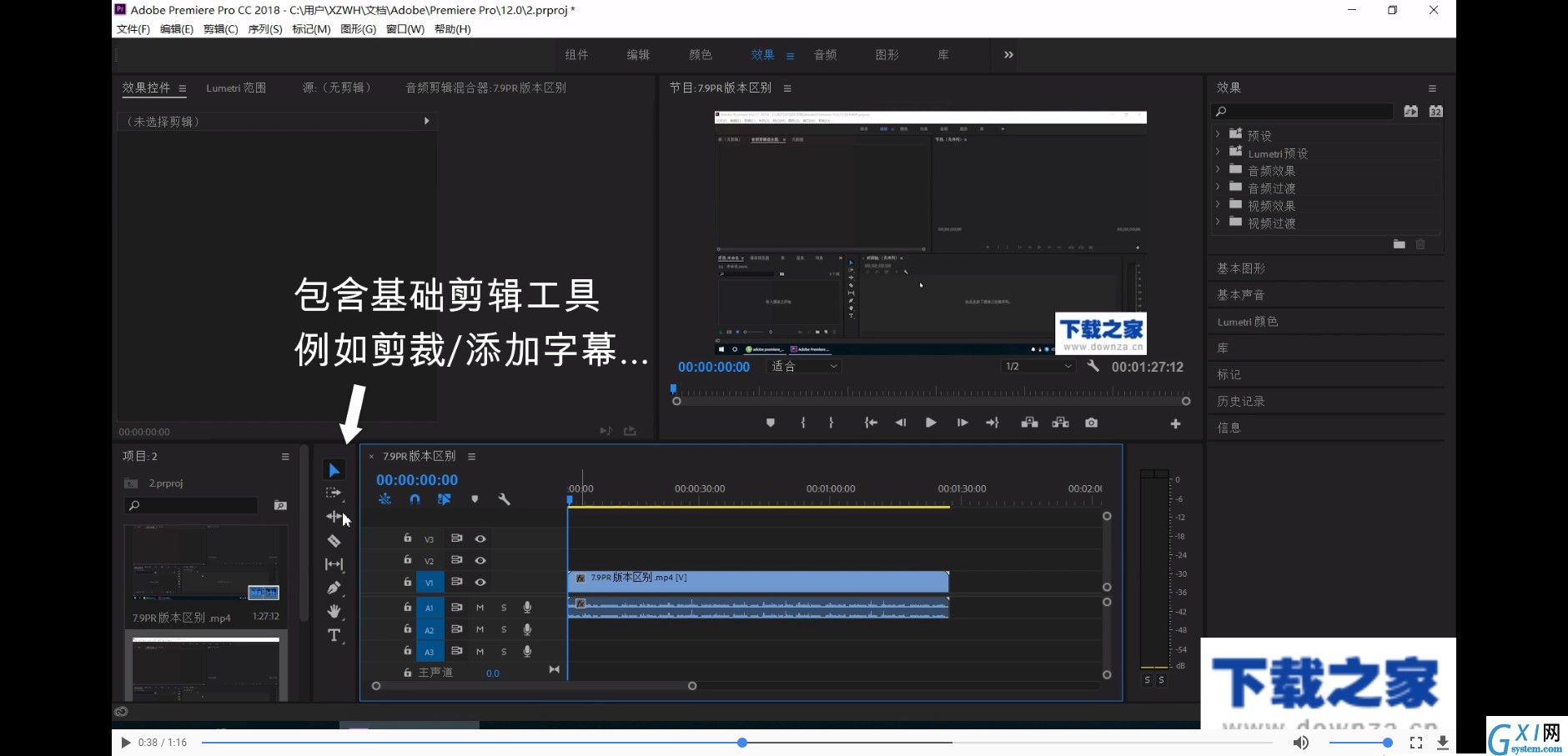The height and width of the screenshot is (756, 1568).
Task: Switch to the 音频 workspace tab
Action: coord(826,54)
